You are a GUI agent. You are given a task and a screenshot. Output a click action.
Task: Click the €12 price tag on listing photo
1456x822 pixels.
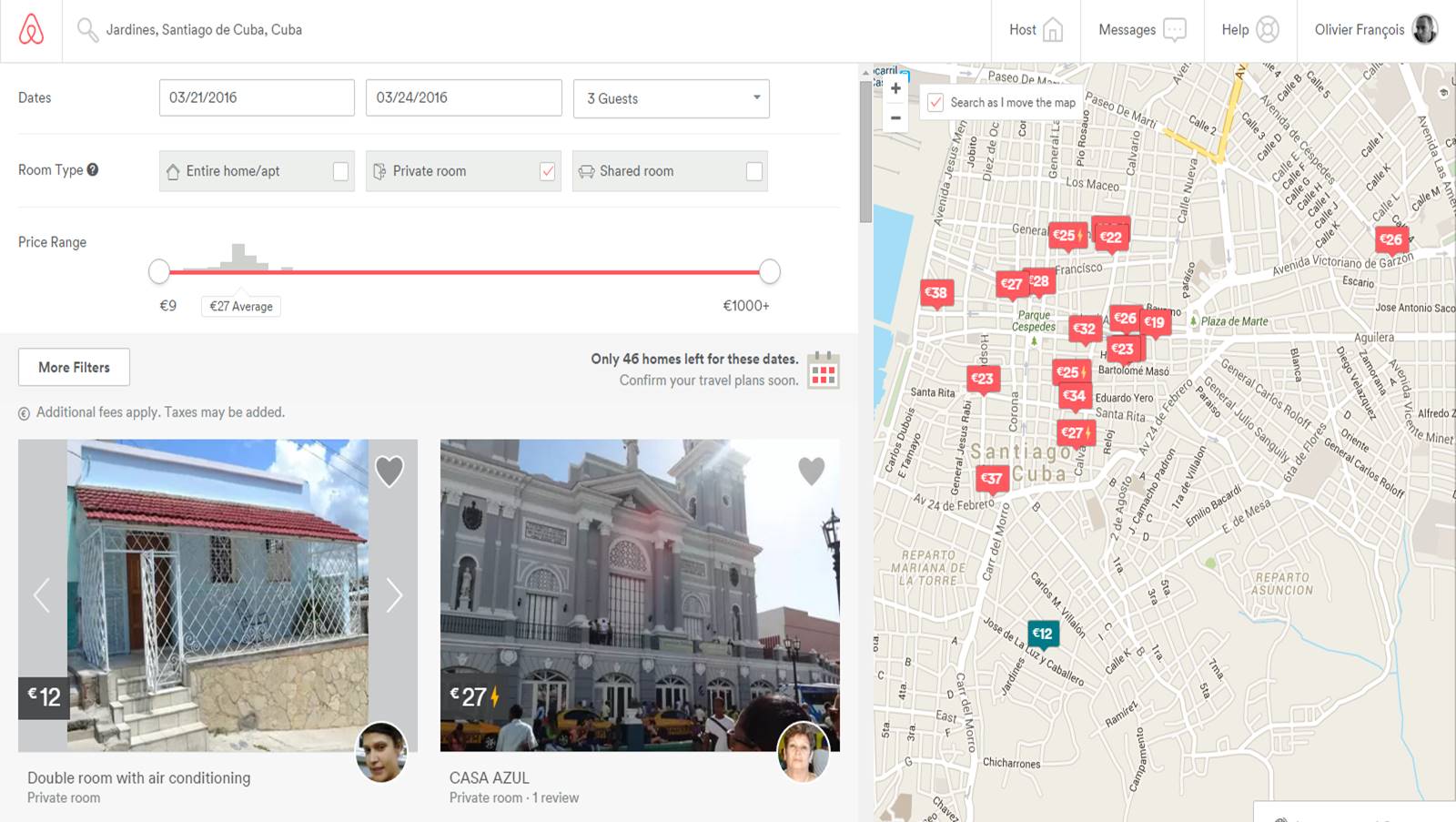point(44,697)
